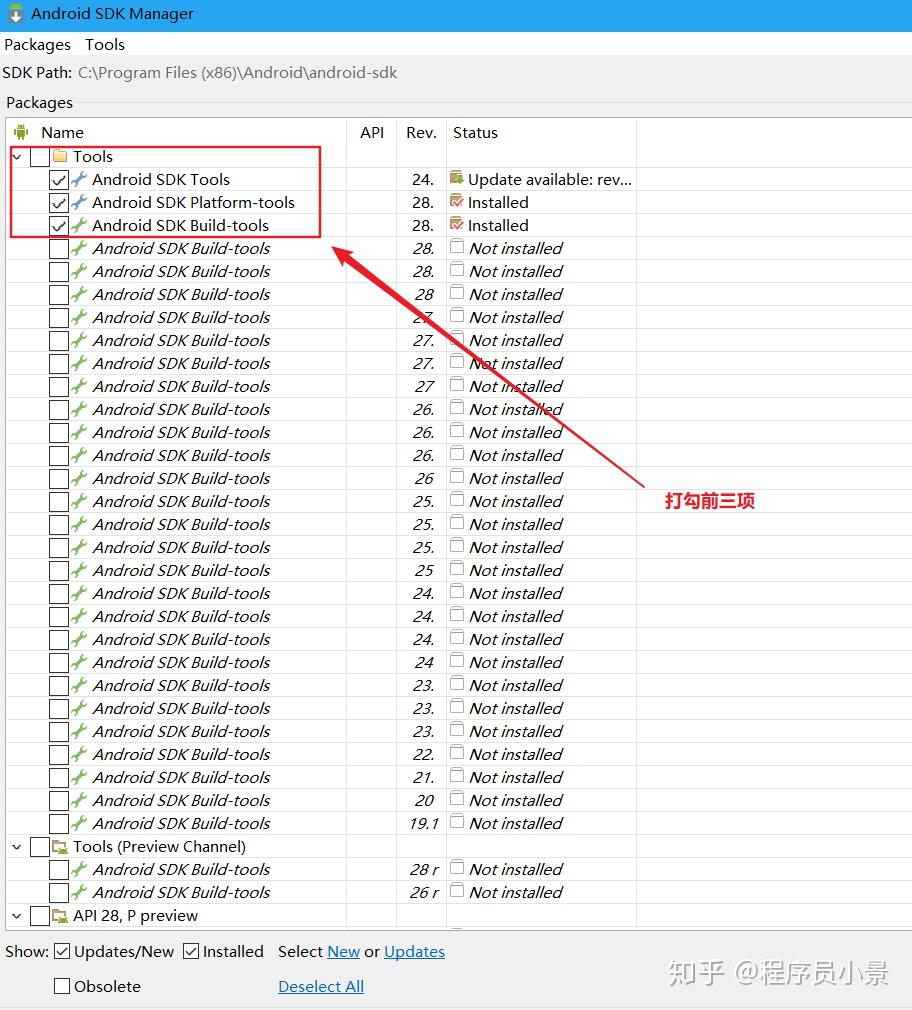This screenshot has width=912, height=1010.
Task: Collapse the Tools (Preview Channel) group
Action: (17, 847)
